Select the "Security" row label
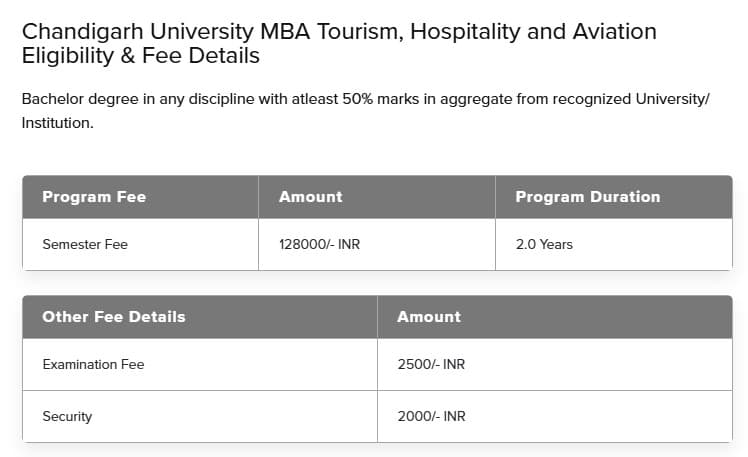Viewport: 748px width, 457px height. click(67, 416)
